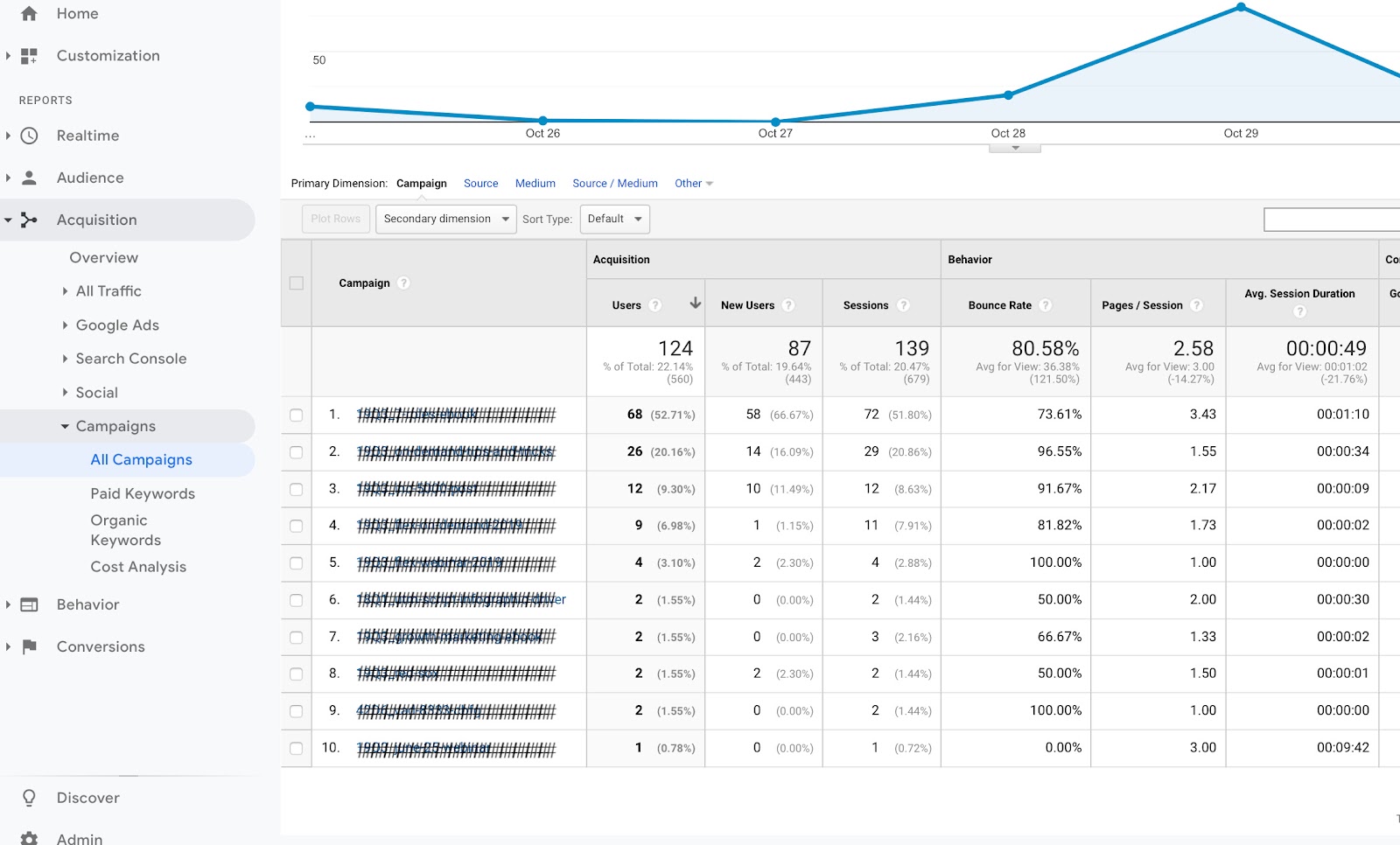Check the checkbox for campaign row 7

click(x=297, y=637)
